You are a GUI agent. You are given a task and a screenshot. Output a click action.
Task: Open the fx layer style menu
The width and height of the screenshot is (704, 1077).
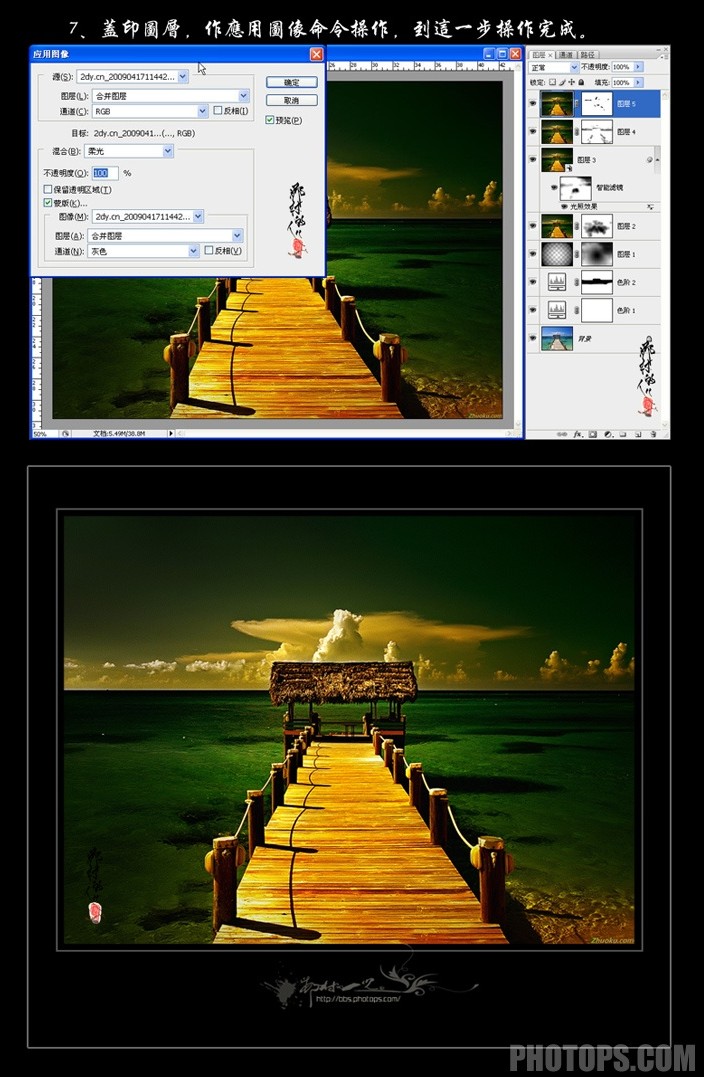(578, 435)
